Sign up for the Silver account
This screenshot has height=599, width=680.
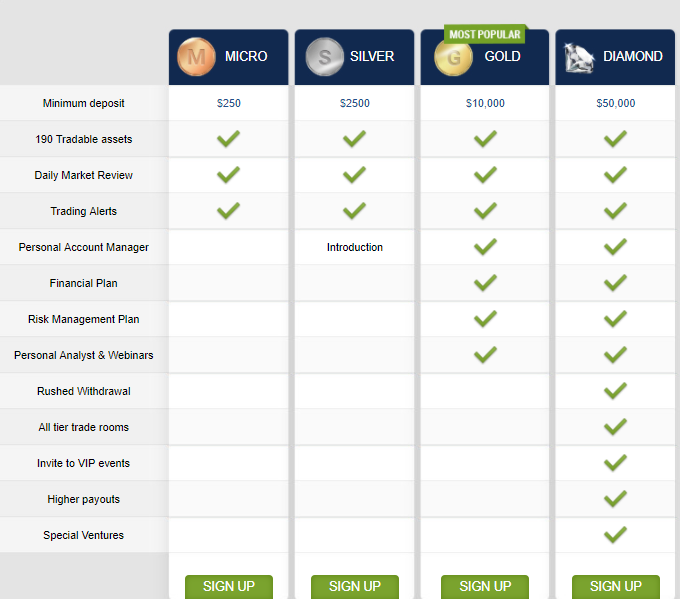click(355, 586)
